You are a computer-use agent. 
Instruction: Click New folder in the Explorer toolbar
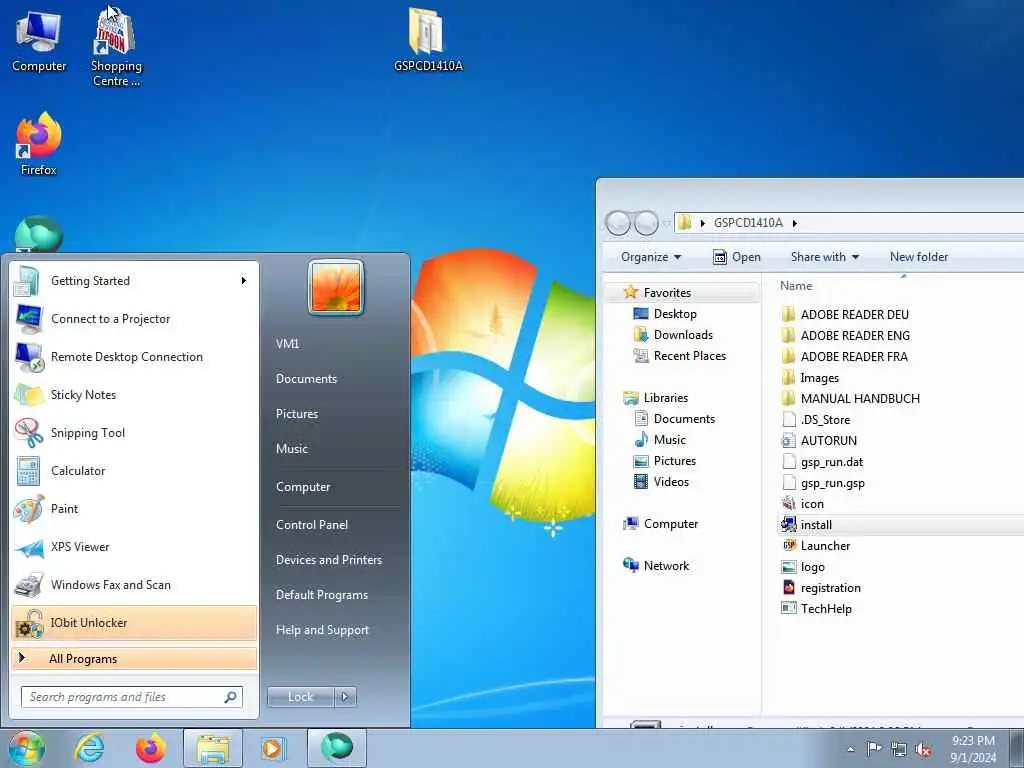pos(919,257)
